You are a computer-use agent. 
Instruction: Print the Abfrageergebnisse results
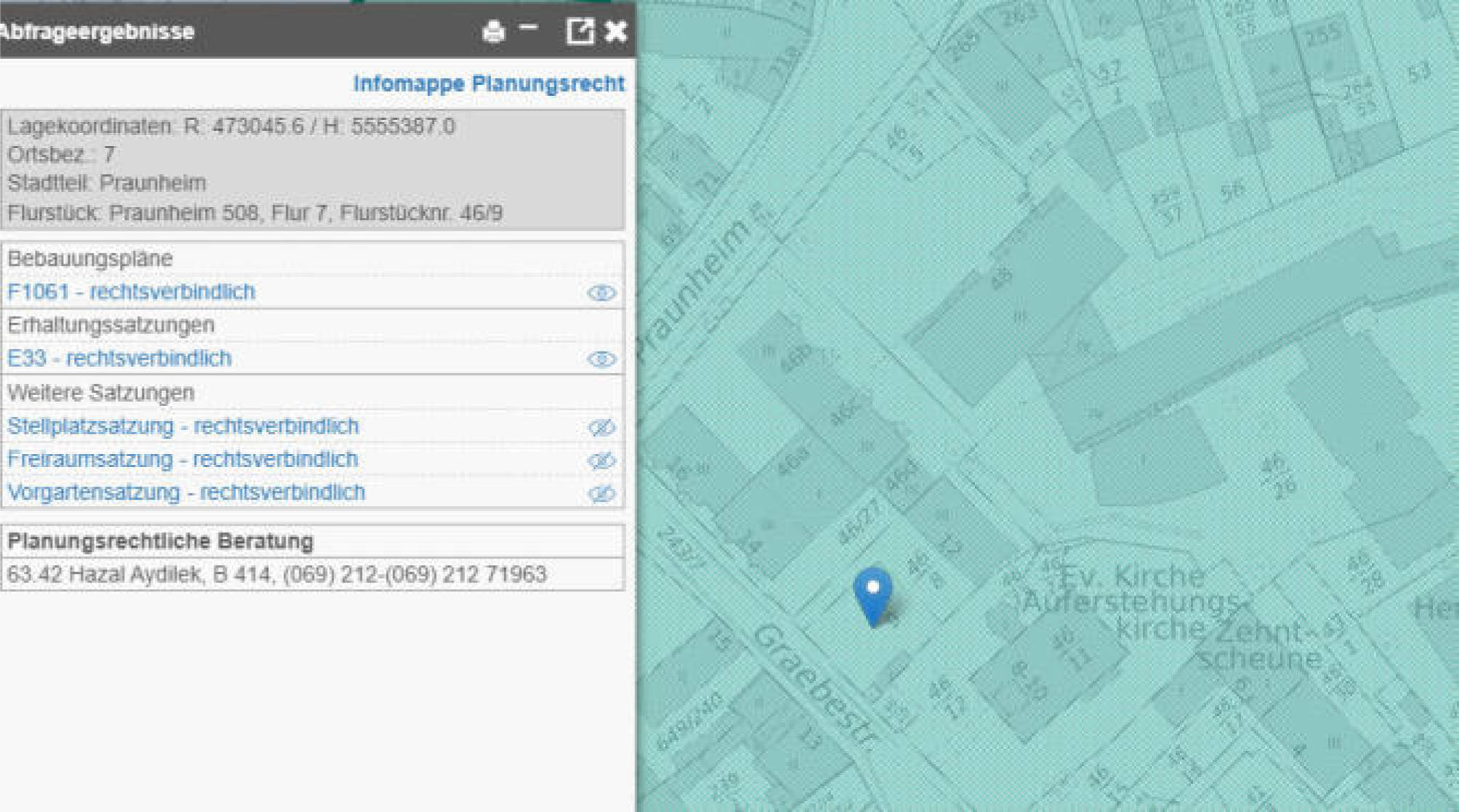493,31
